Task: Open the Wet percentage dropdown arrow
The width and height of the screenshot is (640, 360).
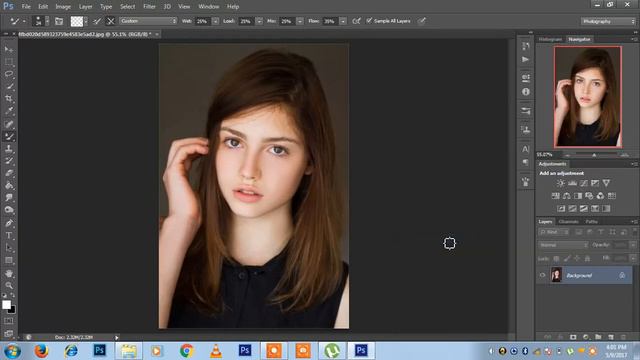Action: [x=216, y=21]
